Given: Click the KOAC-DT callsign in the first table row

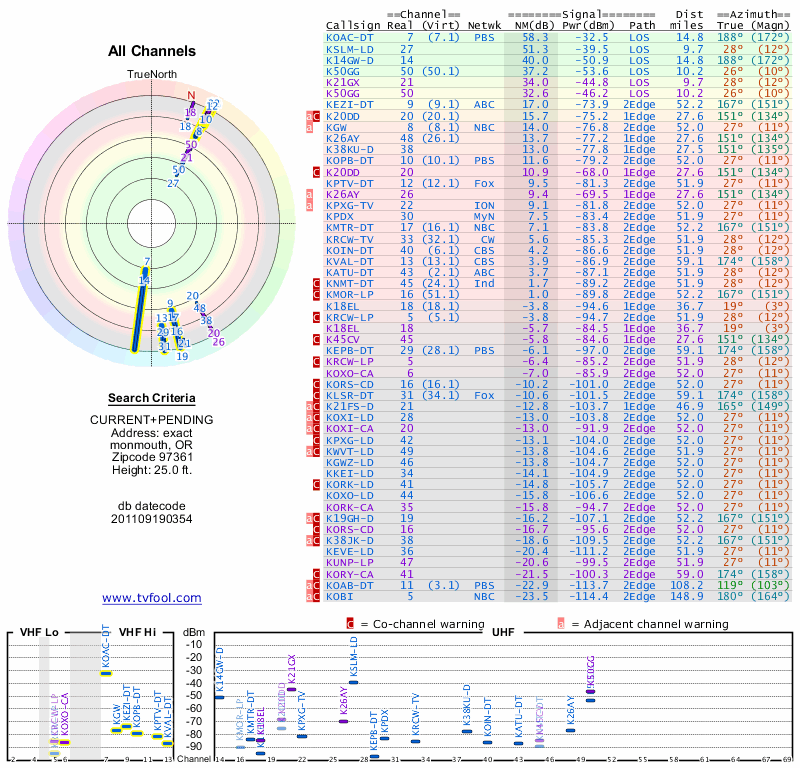Looking at the screenshot, I should (x=350, y=37).
